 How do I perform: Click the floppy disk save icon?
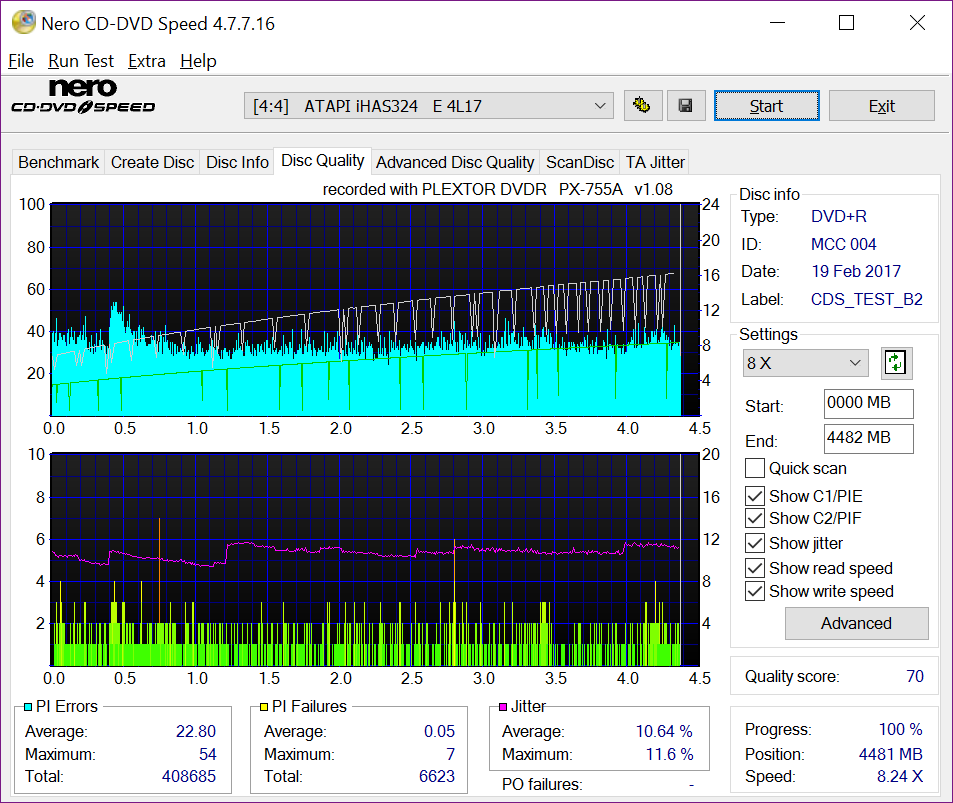(x=685, y=105)
